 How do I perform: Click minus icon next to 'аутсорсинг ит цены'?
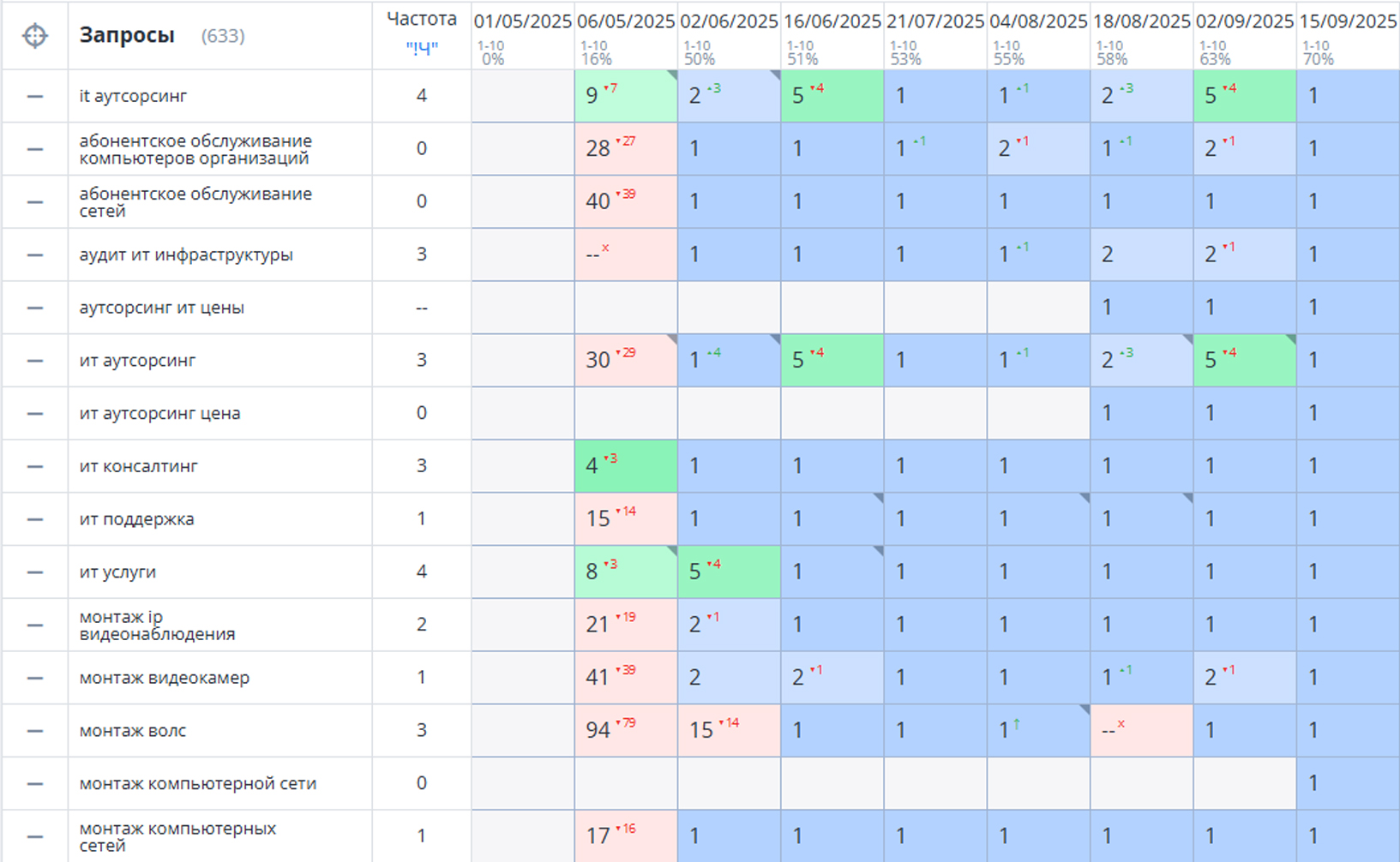click(x=35, y=308)
